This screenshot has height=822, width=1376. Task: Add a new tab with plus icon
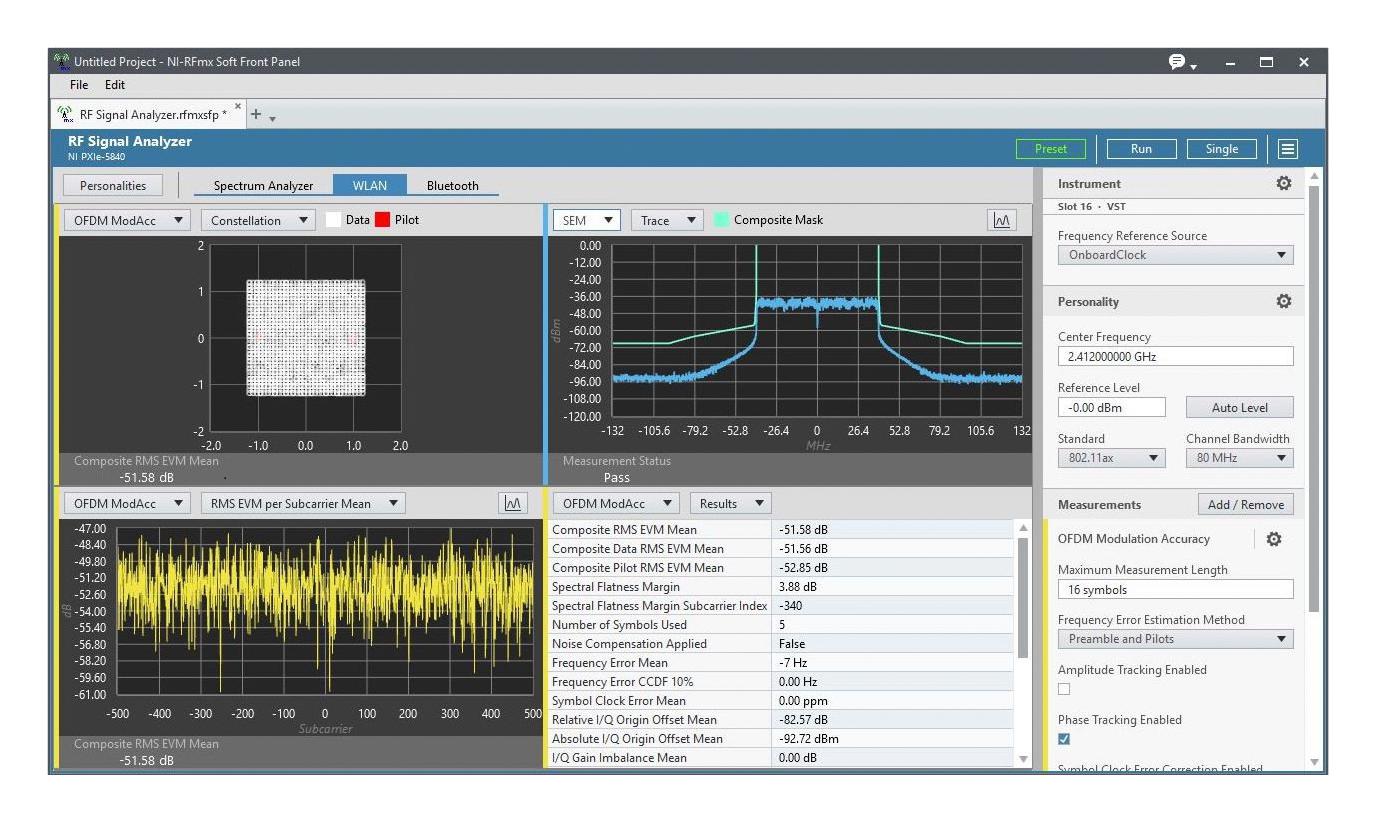(x=256, y=114)
